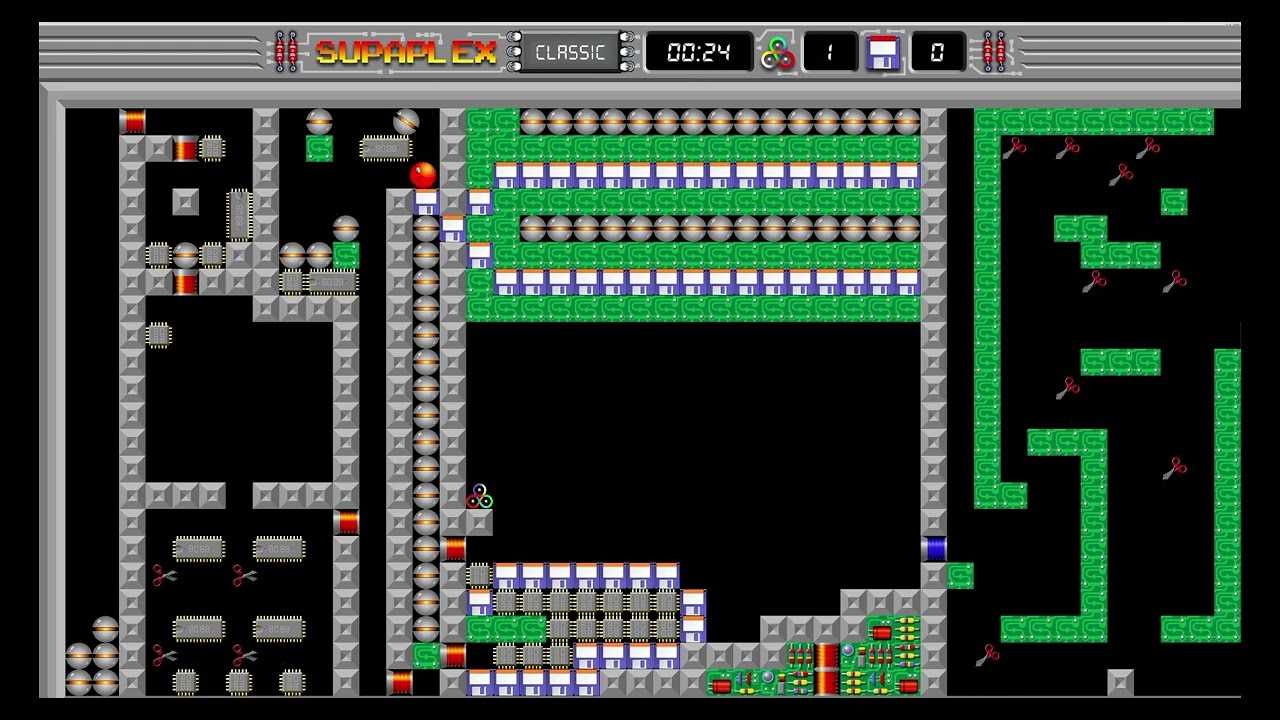This screenshot has height=720, width=1280.
Task: Click the vertical RAM chip in upper-left chamber
Action: (x=239, y=215)
